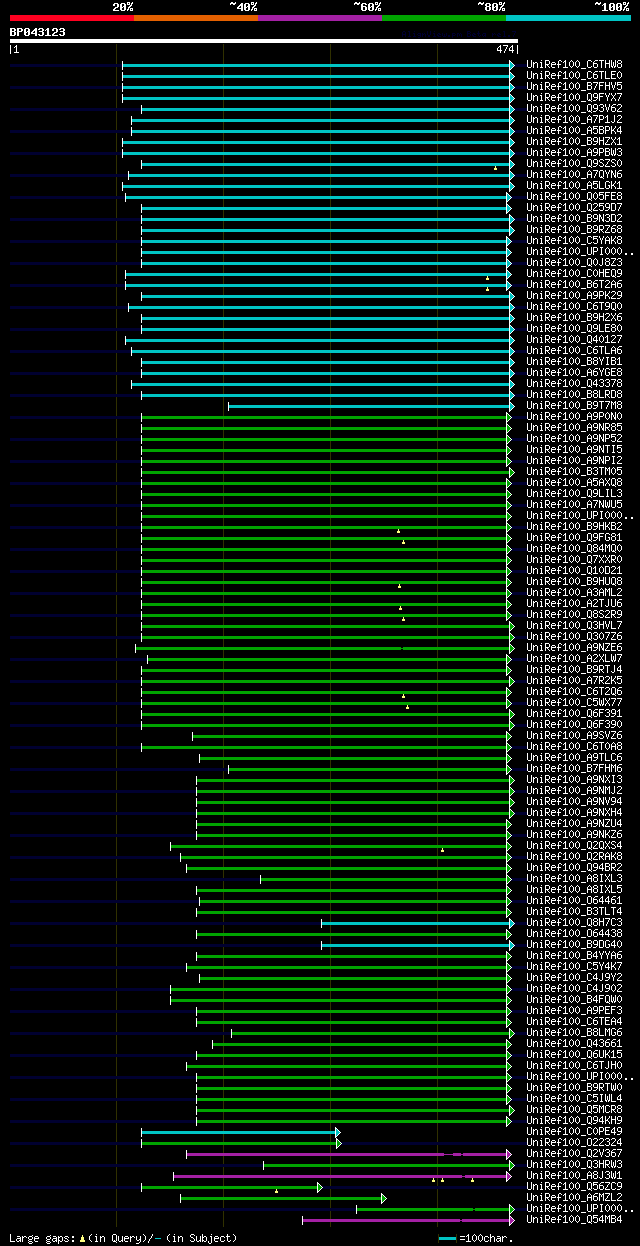640x1246 pixels.
Task: Select hit label UniRef100_Q9FYX7
Action: pyautogui.click(x=574, y=97)
